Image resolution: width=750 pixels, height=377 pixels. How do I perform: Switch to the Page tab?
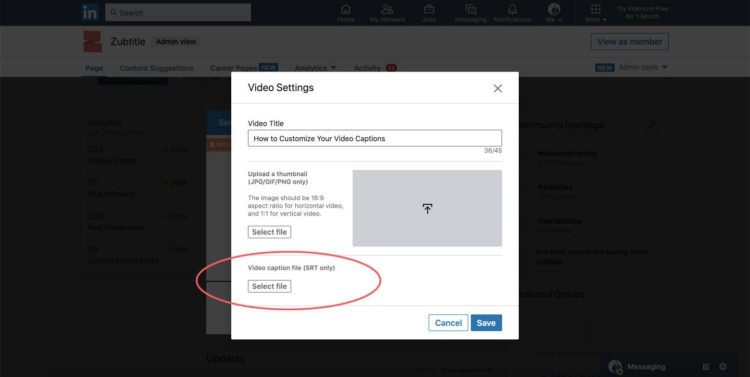[x=94, y=68]
